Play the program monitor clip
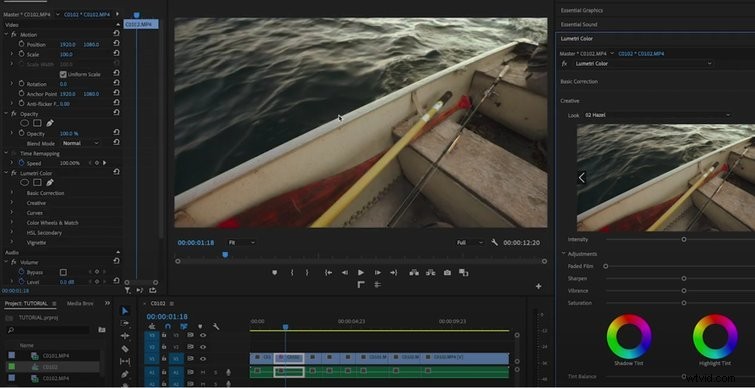The width and height of the screenshot is (755, 388). click(361, 272)
